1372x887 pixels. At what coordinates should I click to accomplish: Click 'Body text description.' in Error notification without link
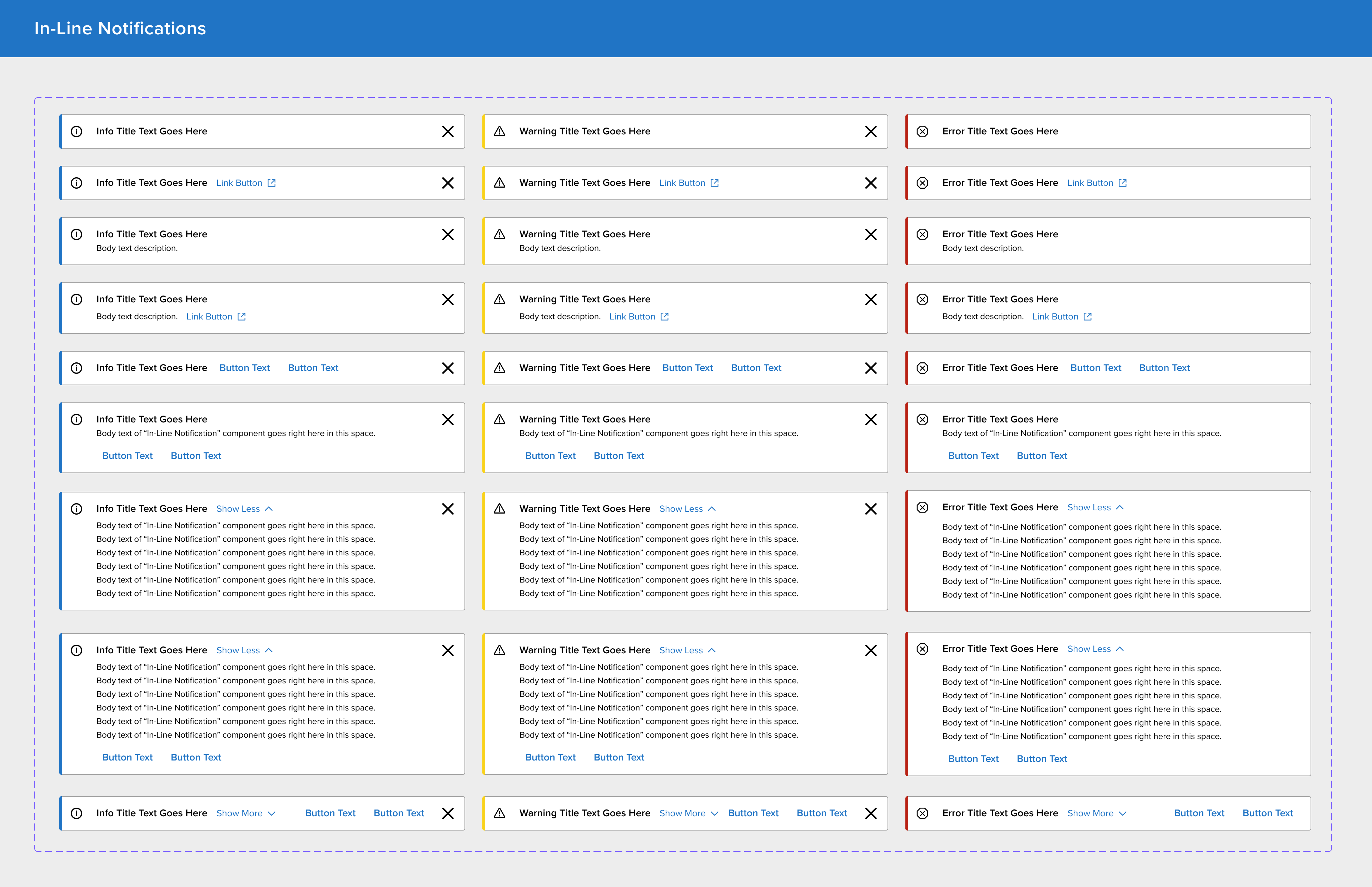pos(983,248)
